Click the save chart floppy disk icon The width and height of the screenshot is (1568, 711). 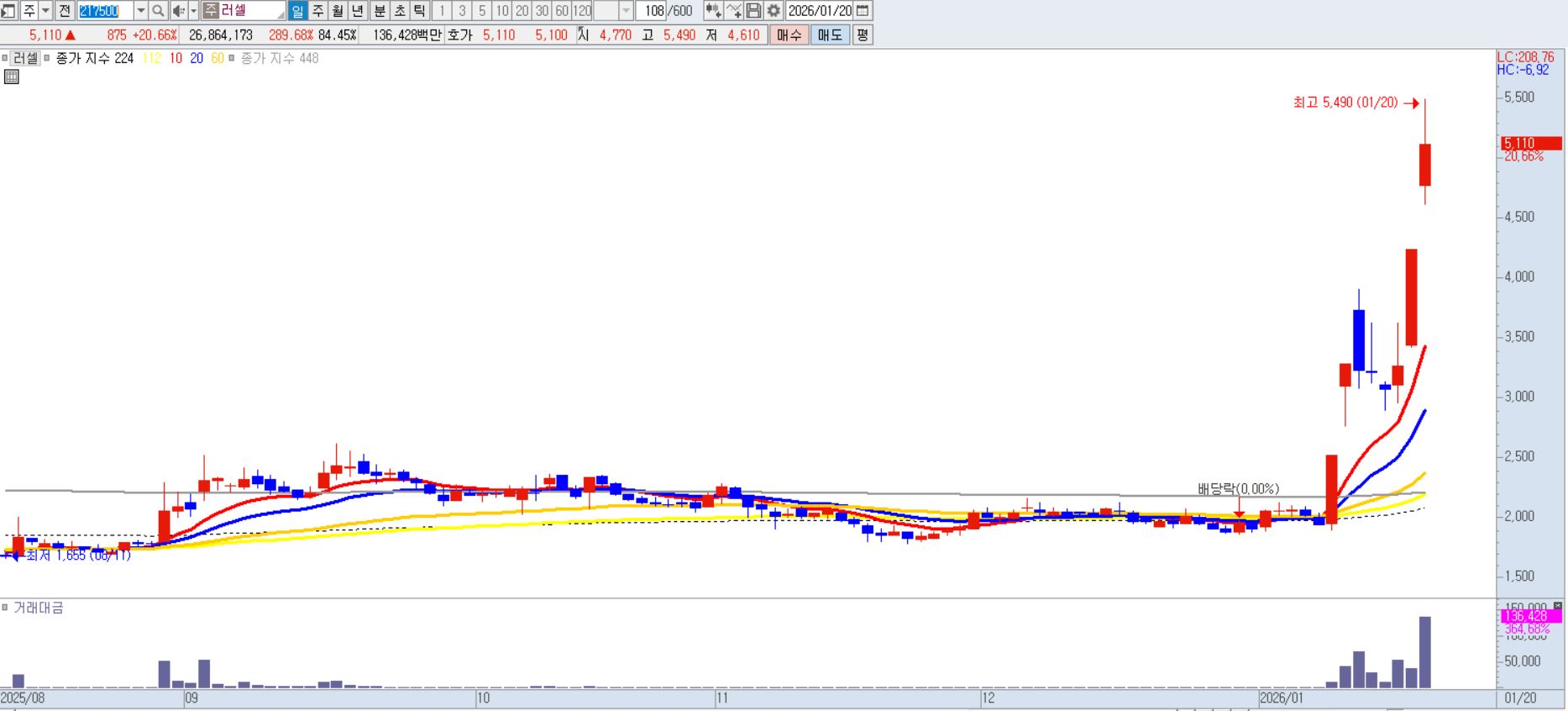click(753, 11)
